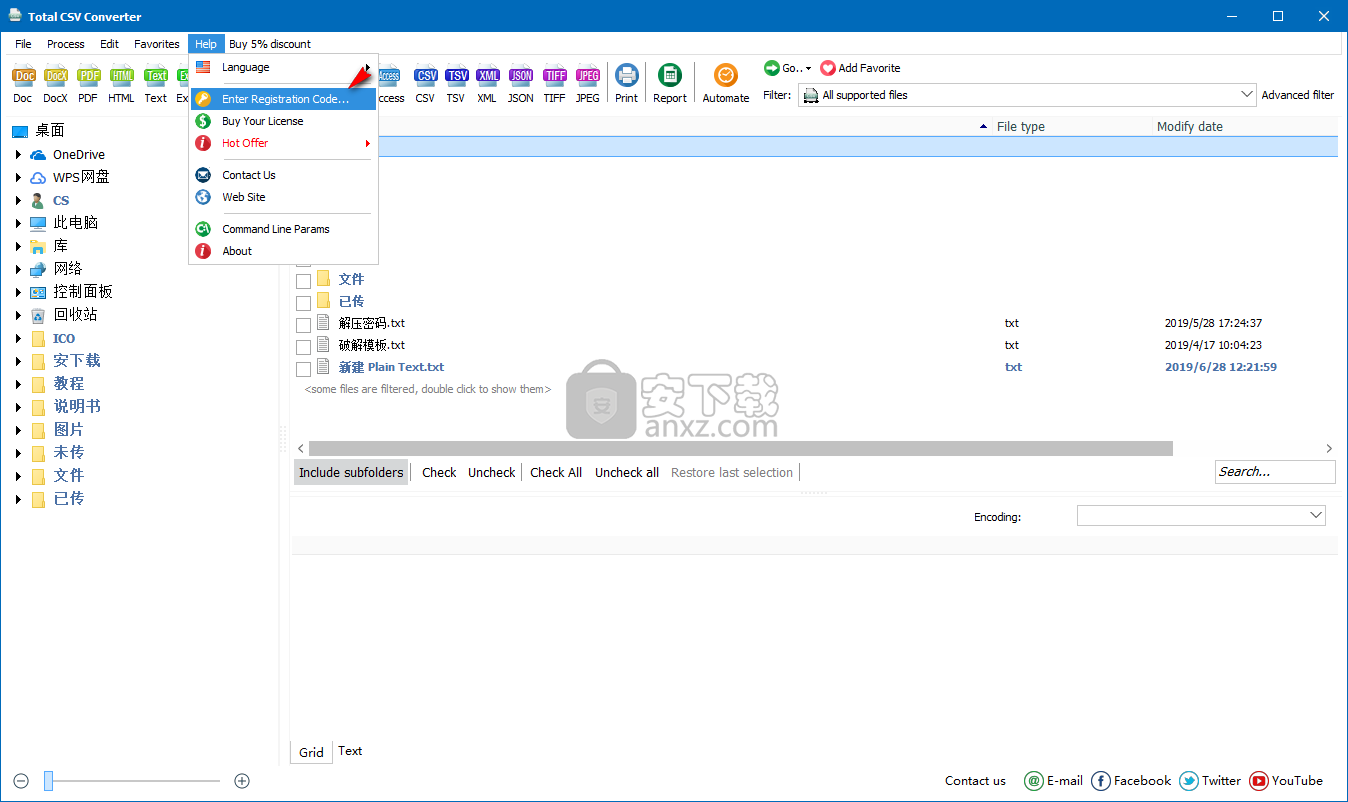Screen dimensions: 1348x802
Task: Click the Uncheck all button
Action: (627, 472)
